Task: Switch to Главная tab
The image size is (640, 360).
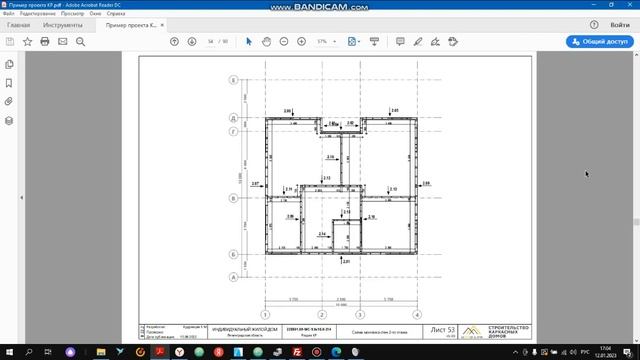Action: tap(18, 25)
